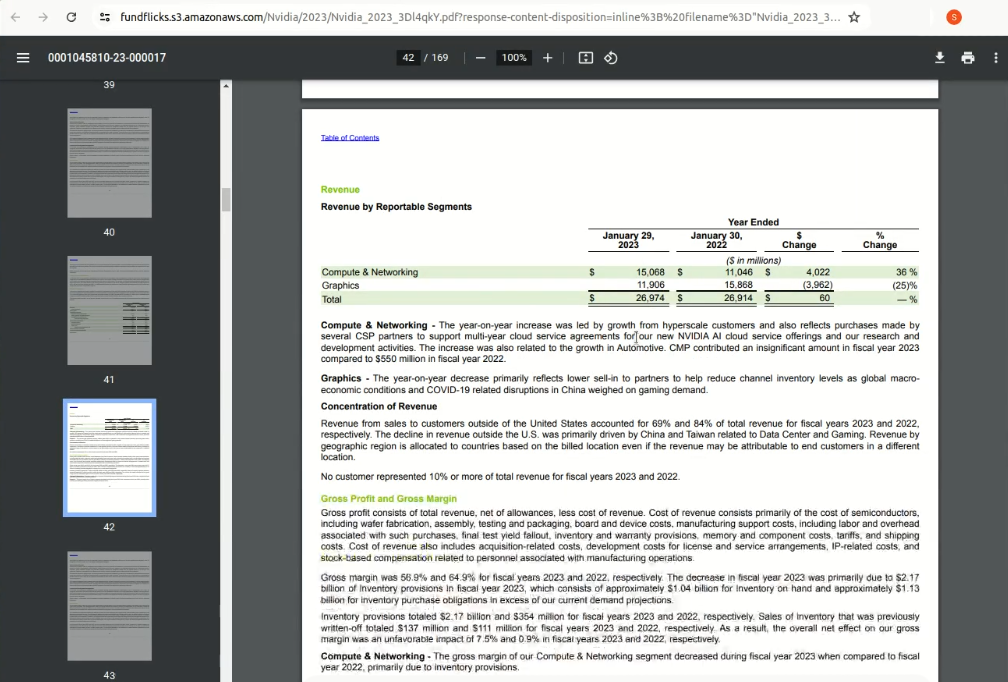The height and width of the screenshot is (682, 1008).
Task: Download the PDF file
Action: click(x=940, y=58)
